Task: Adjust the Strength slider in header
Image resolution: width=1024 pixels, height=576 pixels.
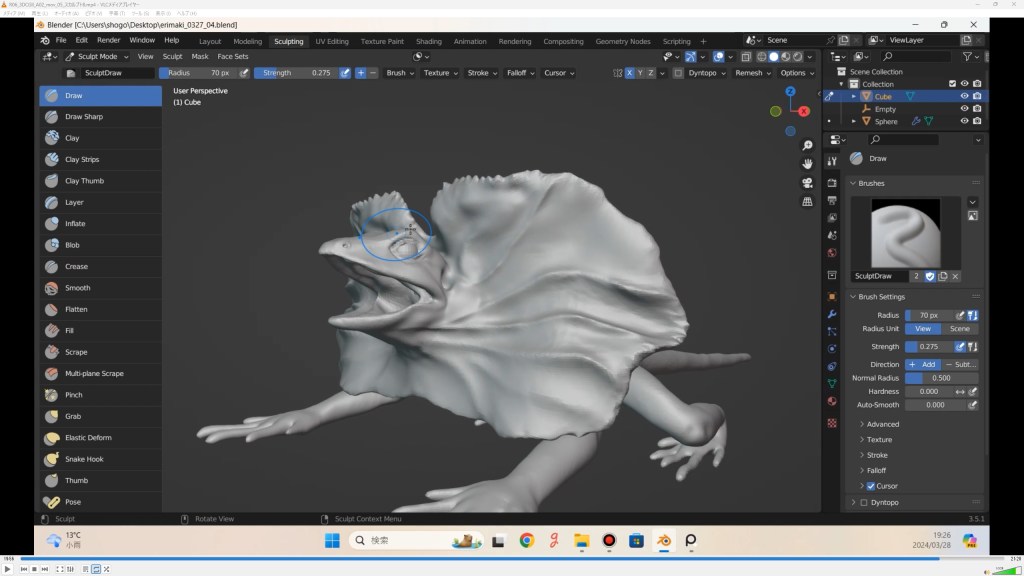Action: click(297, 73)
